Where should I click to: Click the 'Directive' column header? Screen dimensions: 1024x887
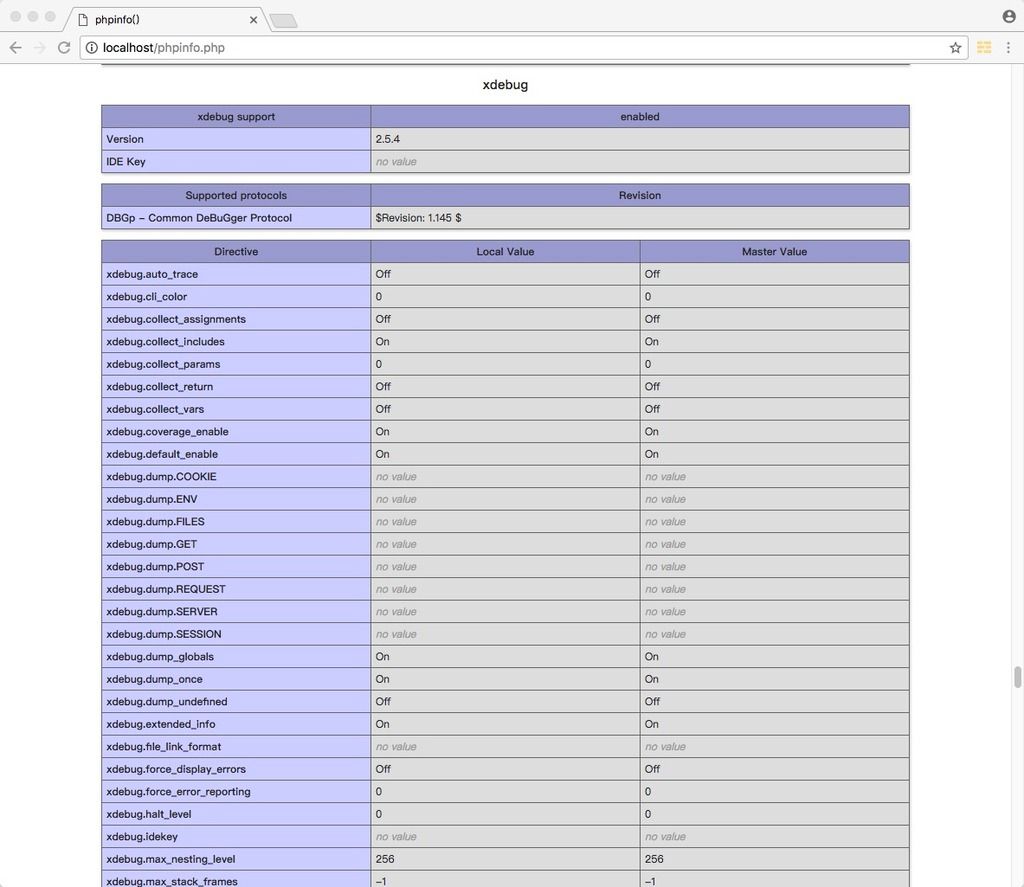tap(236, 251)
